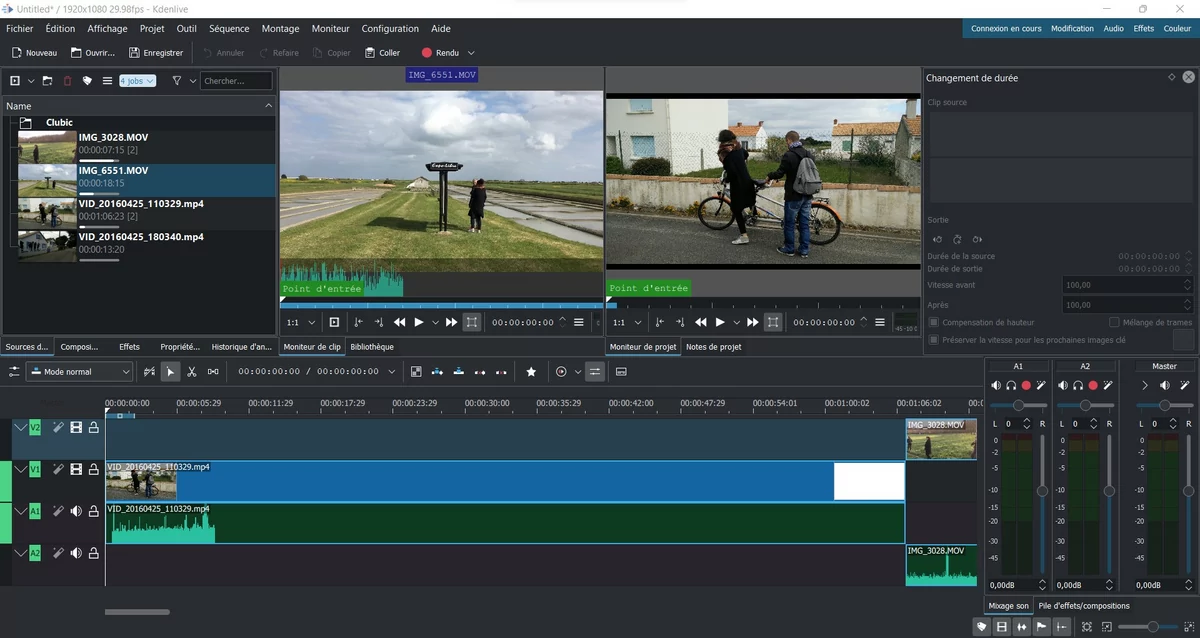Viewport: 1200px width, 638px height.
Task: Mute the A1 audio track in timeline
Action: coord(76,511)
